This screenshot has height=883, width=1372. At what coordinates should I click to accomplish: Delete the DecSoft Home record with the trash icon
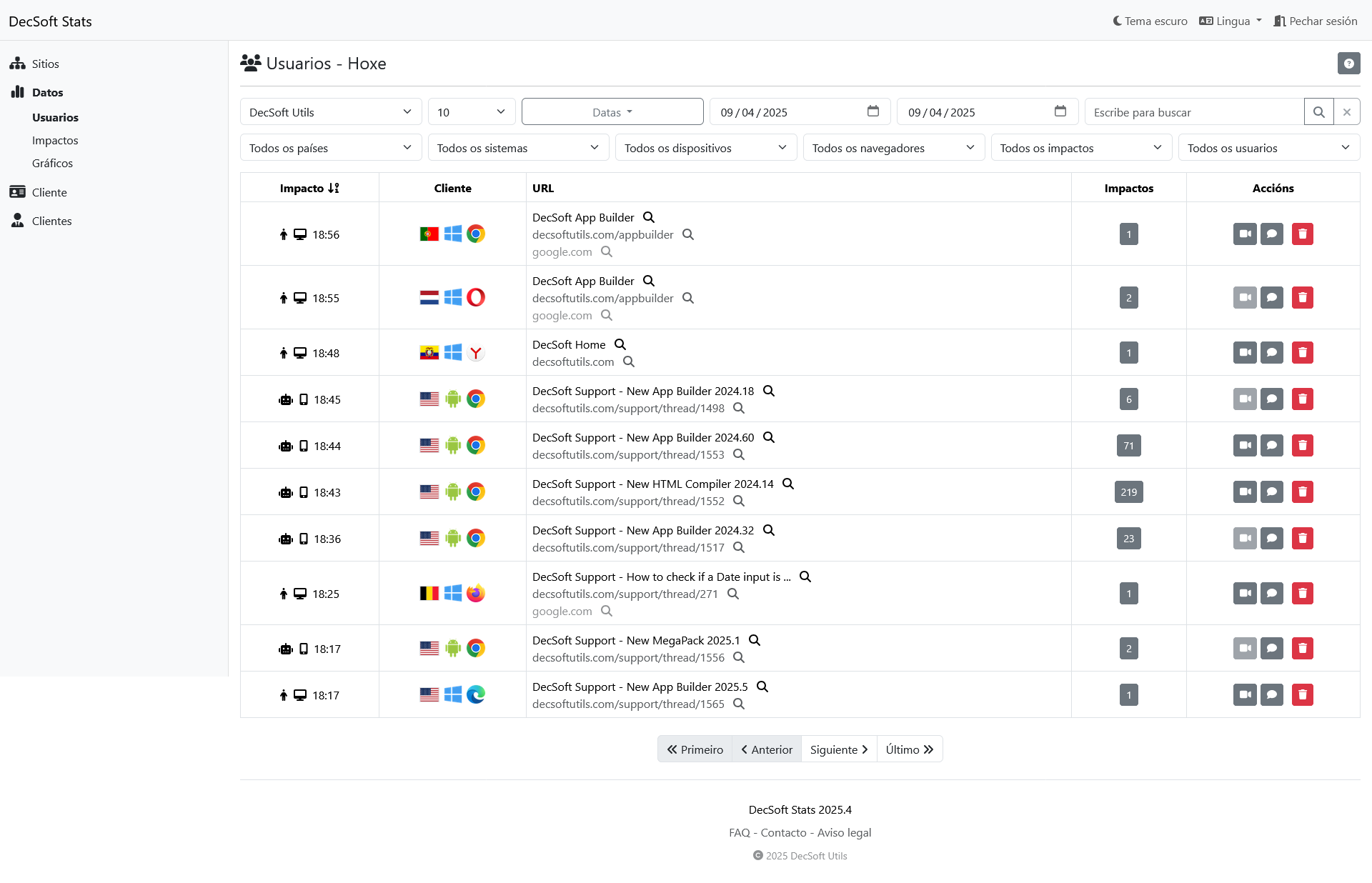(1303, 352)
